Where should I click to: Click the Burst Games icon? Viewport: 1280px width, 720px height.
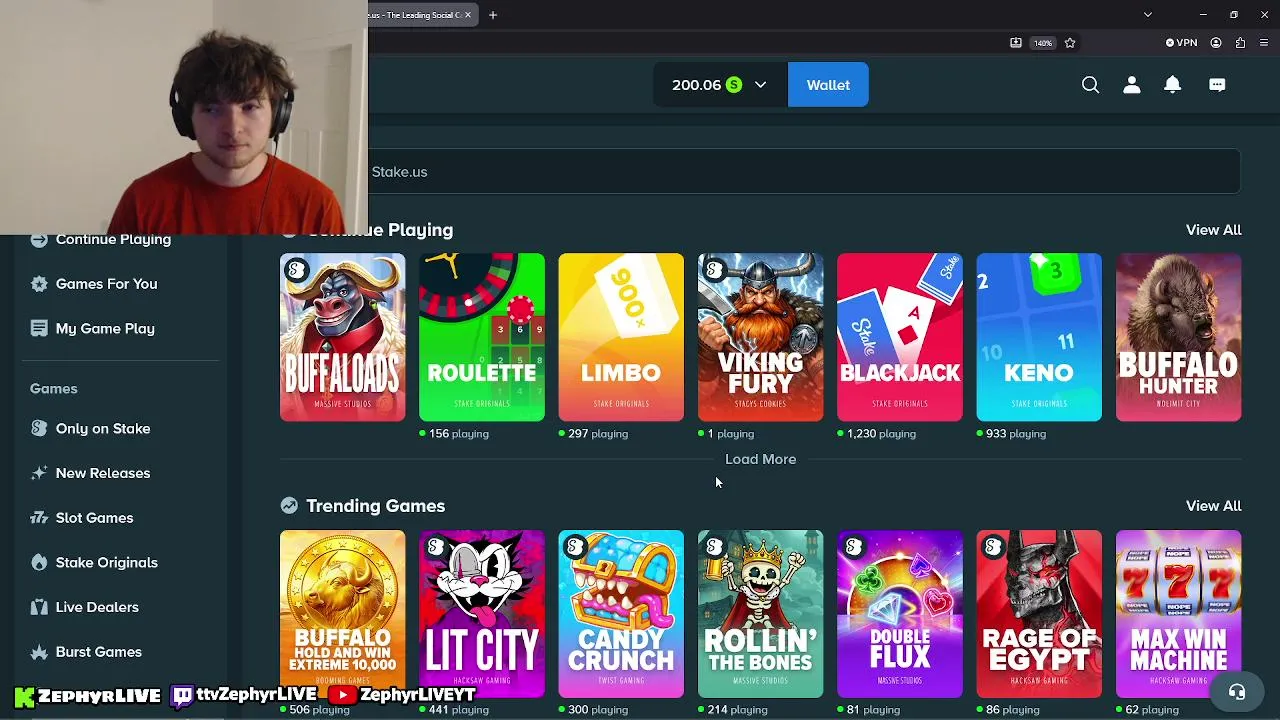click(x=39, y=652)
